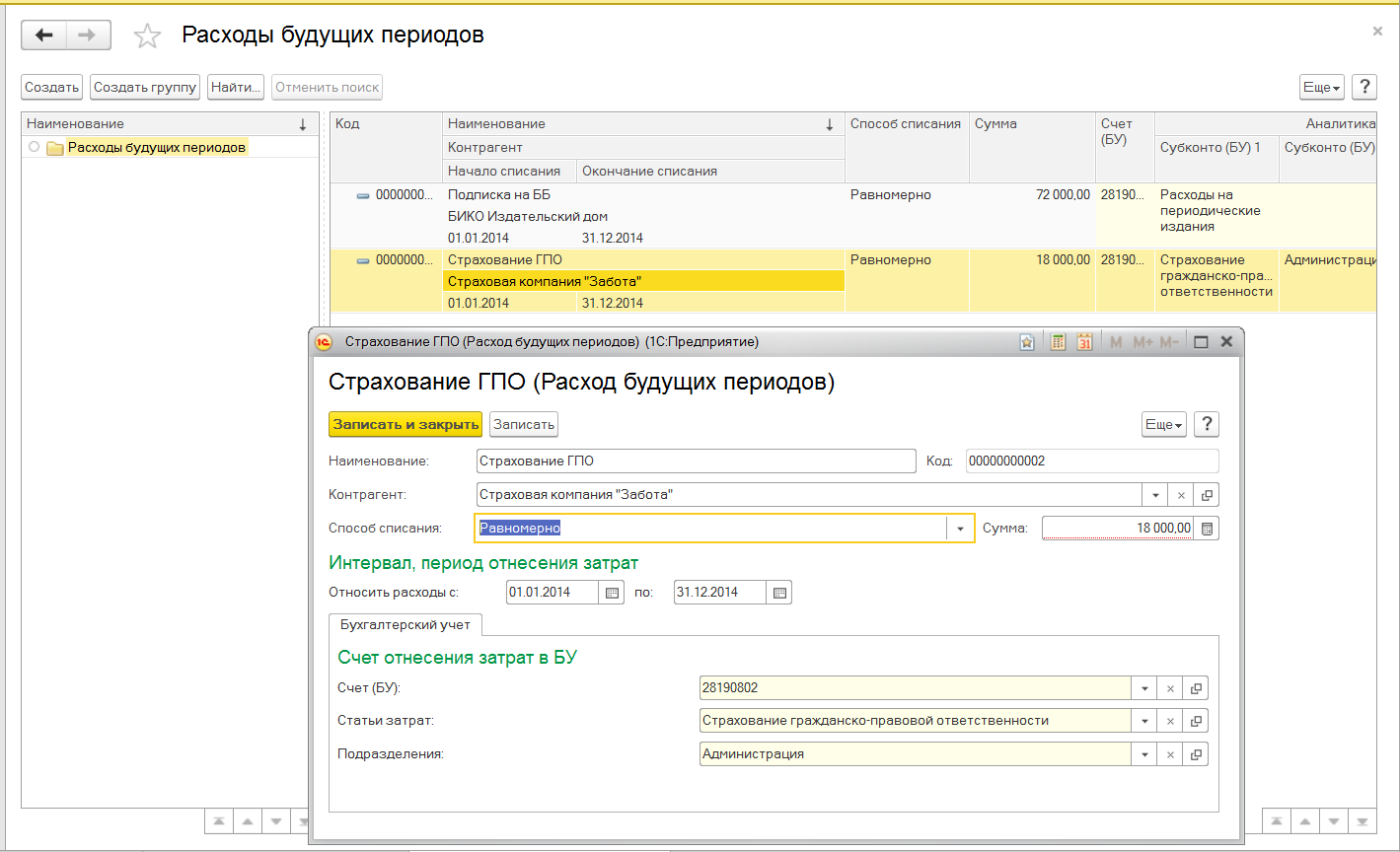1400x852 pixels.
Task: Open the Подразделения dropdown arrow
Action: (1144, 754)
